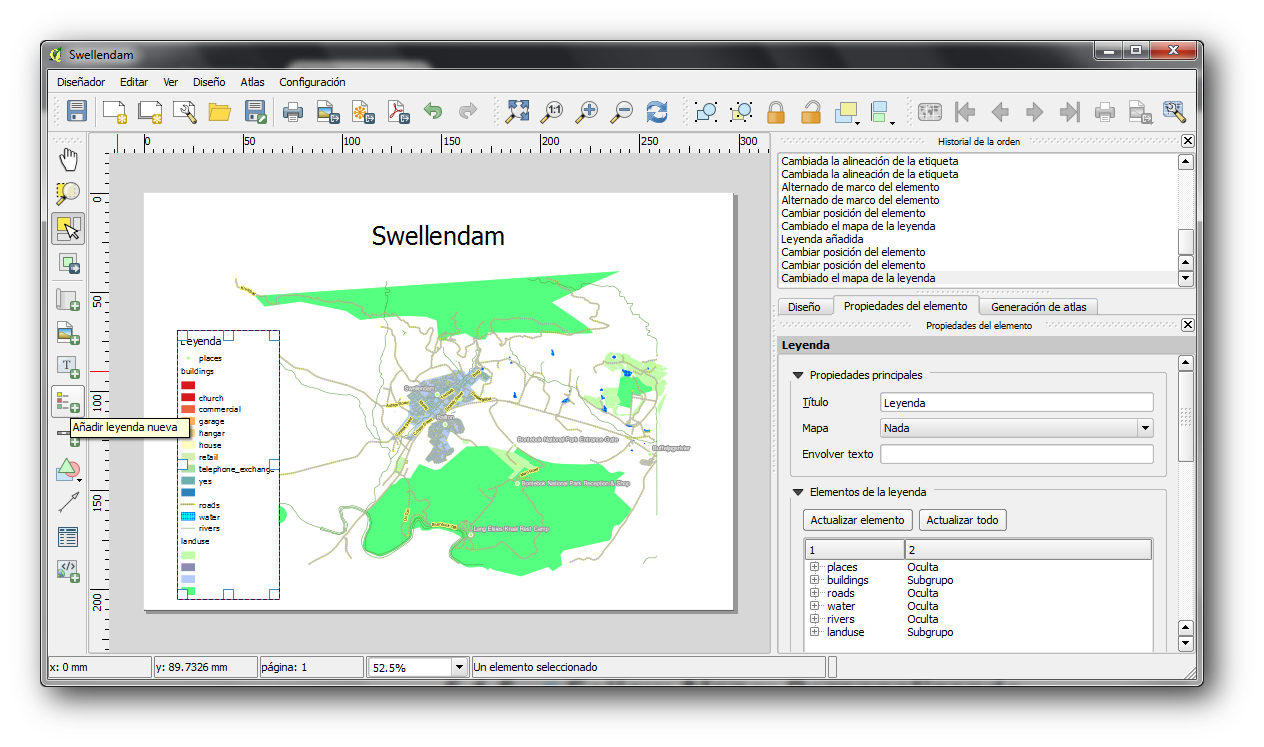This screenshot has height=747, width=1264.
Task: Open the Diseñador menu
Action: pyautogui.click(x=81, y=82)
